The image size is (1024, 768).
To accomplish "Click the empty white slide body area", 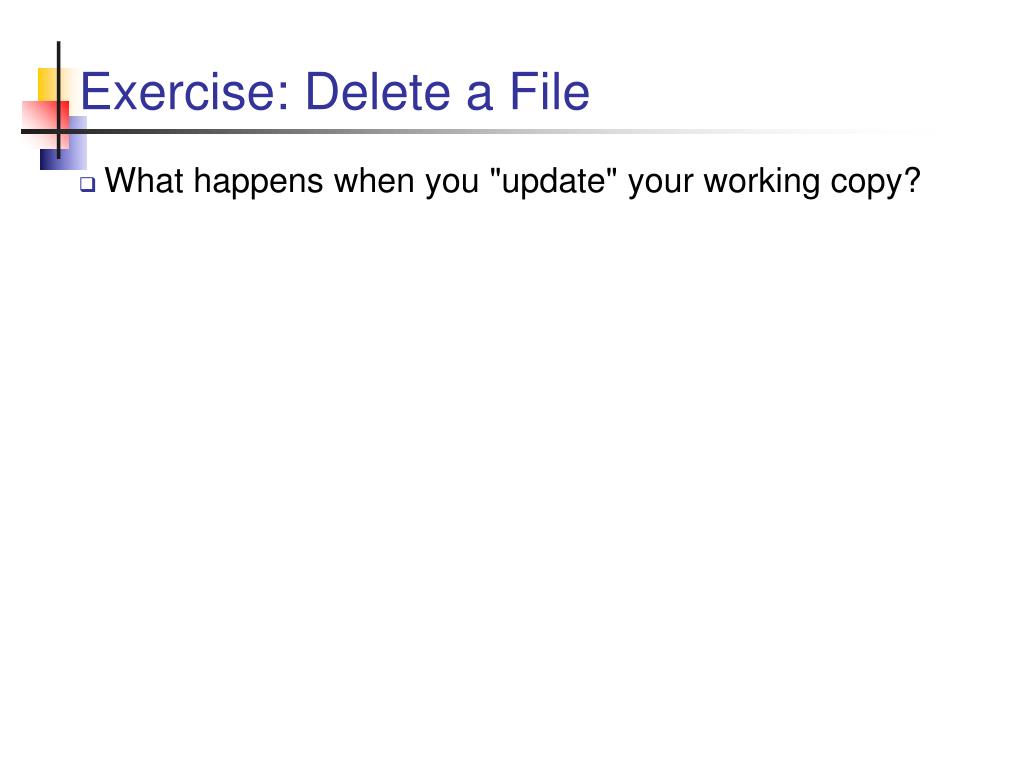I will click(512, 457).
